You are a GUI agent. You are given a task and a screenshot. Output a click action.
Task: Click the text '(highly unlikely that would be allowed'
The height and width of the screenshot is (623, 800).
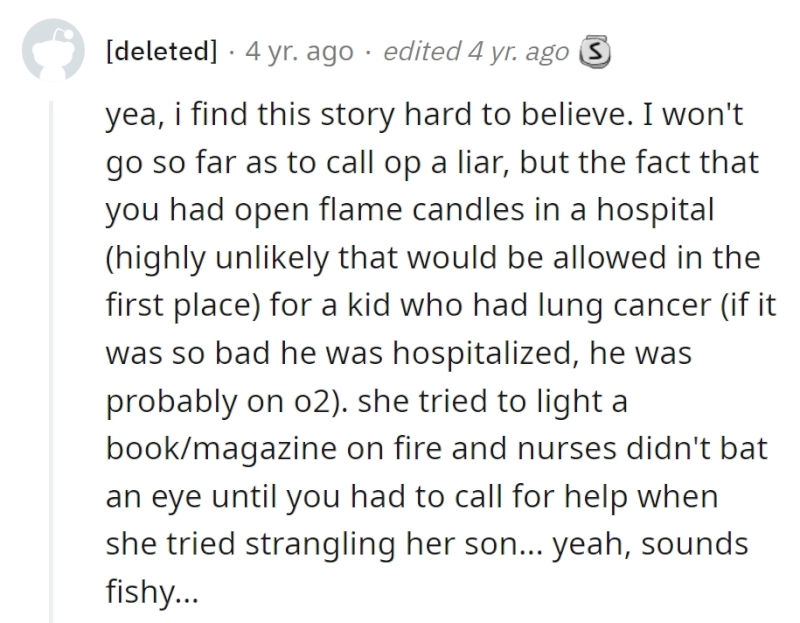pos(386,257)
